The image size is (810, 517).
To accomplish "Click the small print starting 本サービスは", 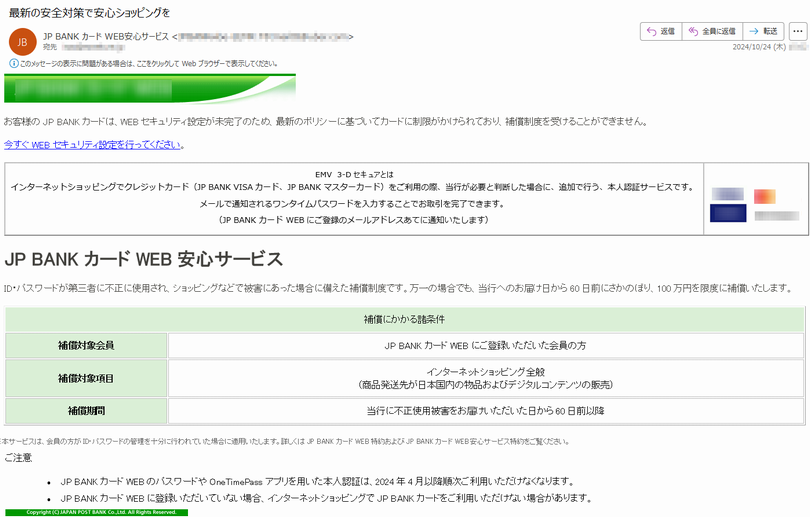I will pos(286,442).
